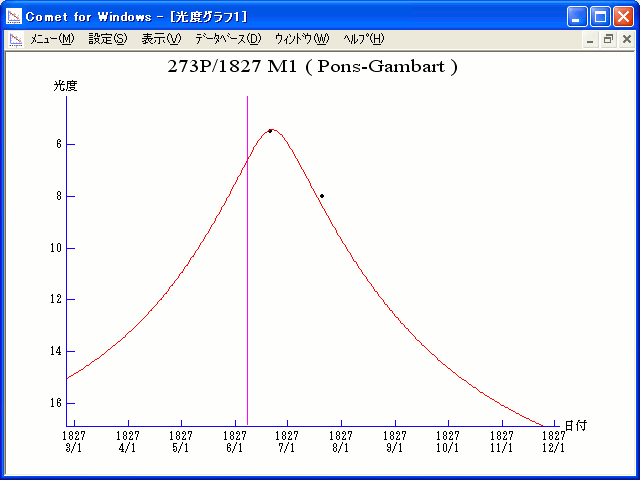This screenshot has height=480, width=640.
Task: Click the Comet for Windows title bar icon
Action: click(x=14, y=16)
